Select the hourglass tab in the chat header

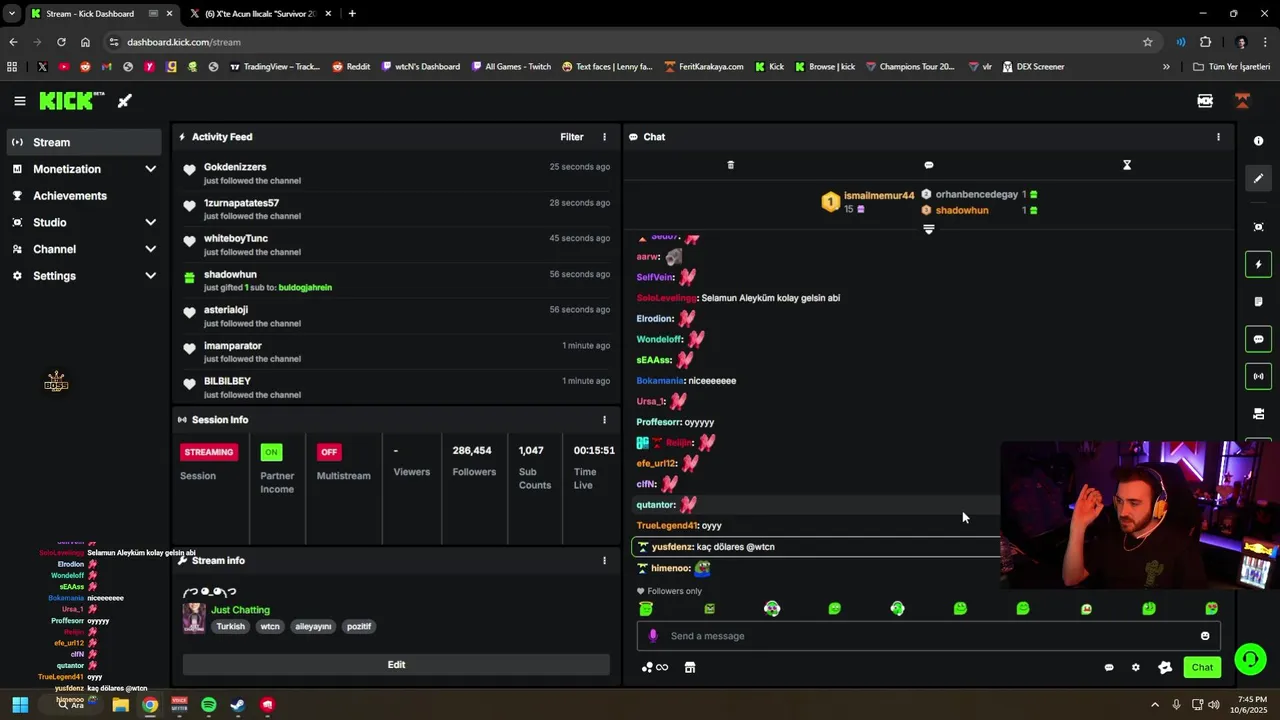[x=1127, y=165]
